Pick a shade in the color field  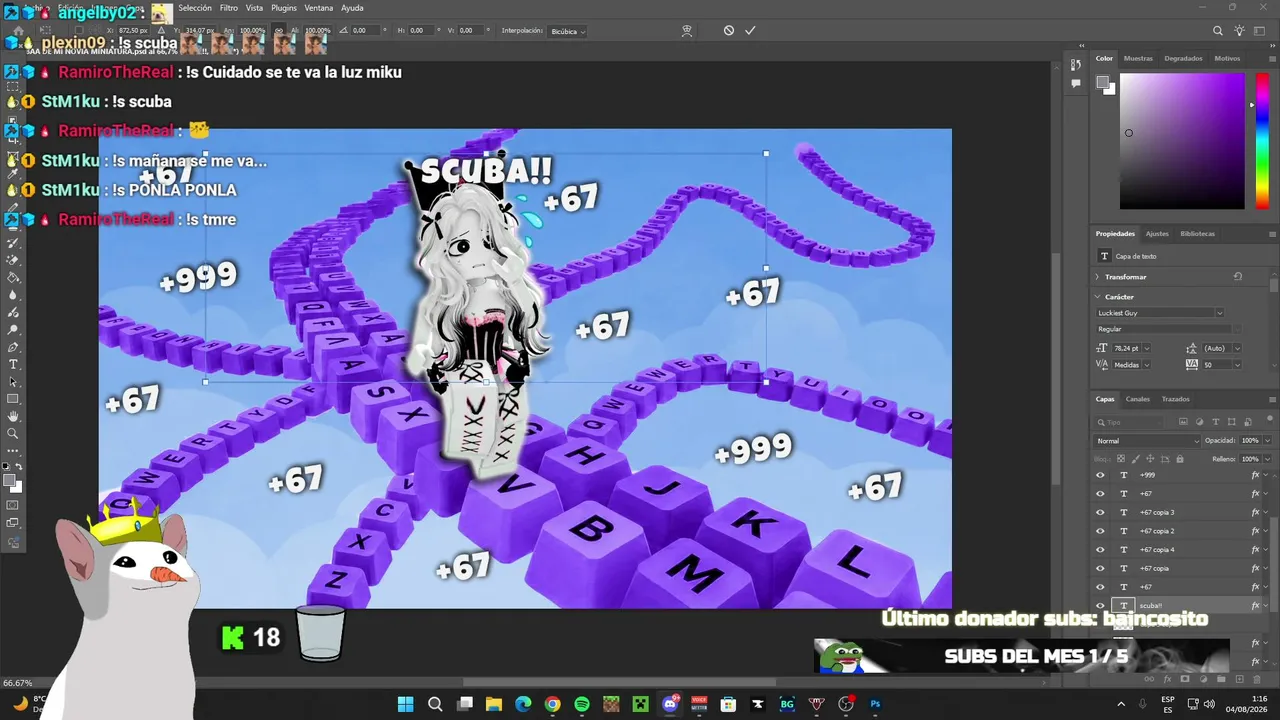pos(1182,141)
